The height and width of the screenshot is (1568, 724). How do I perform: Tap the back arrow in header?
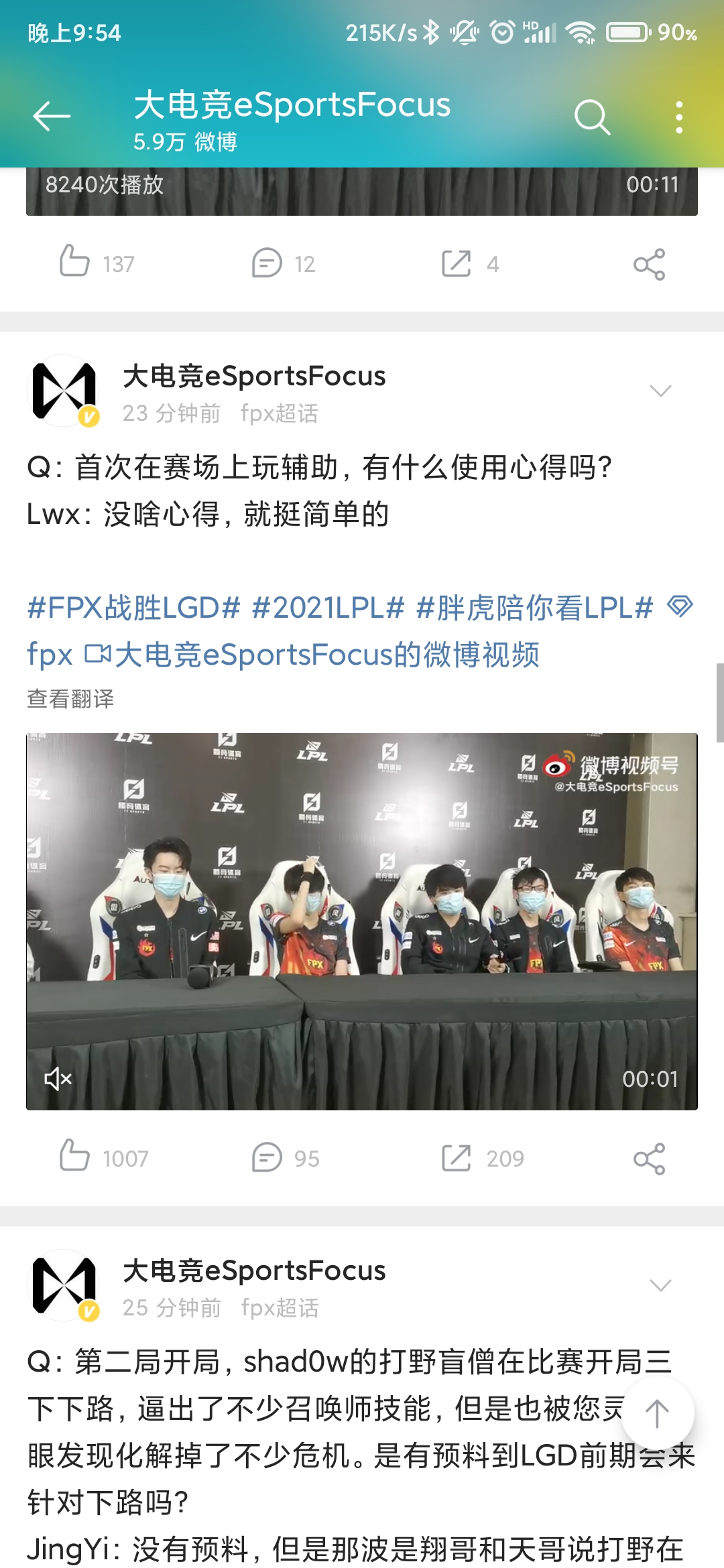(x=52, y=117)
